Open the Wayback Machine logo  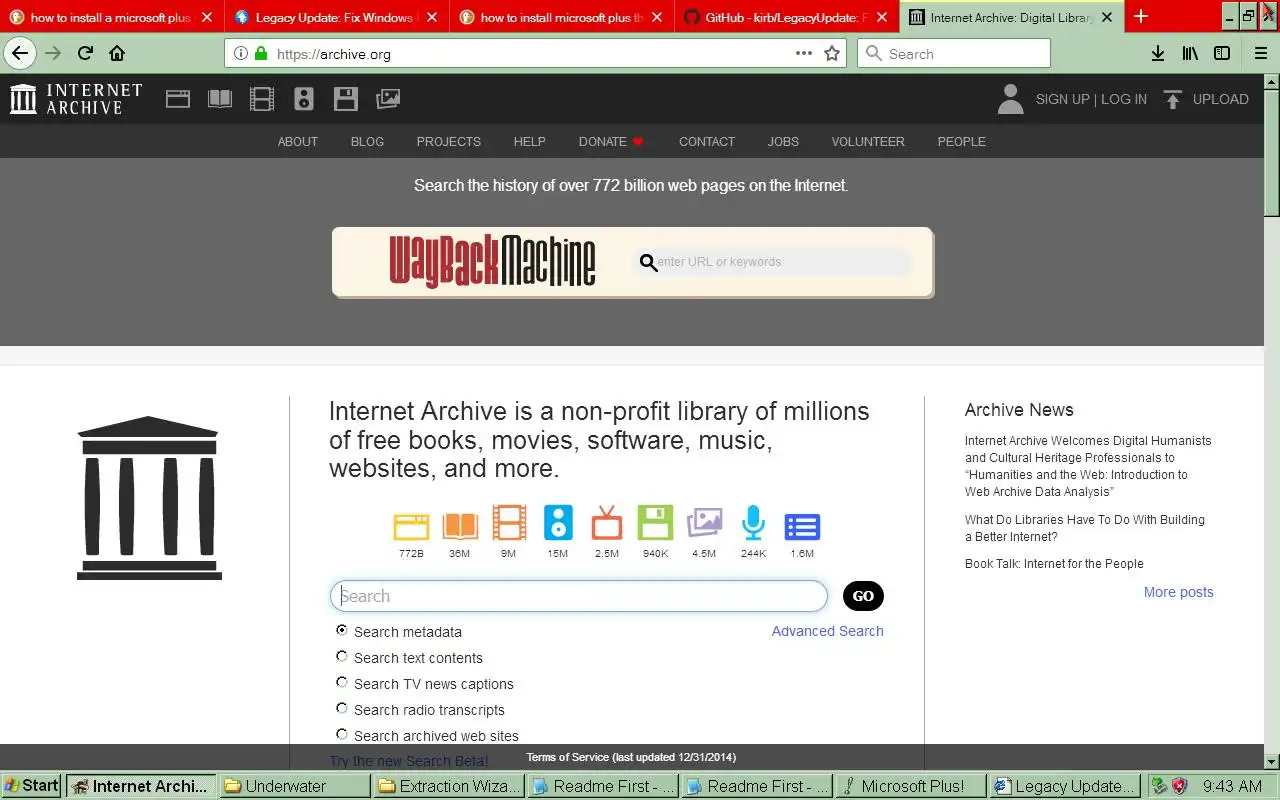(x=492, y=261)
